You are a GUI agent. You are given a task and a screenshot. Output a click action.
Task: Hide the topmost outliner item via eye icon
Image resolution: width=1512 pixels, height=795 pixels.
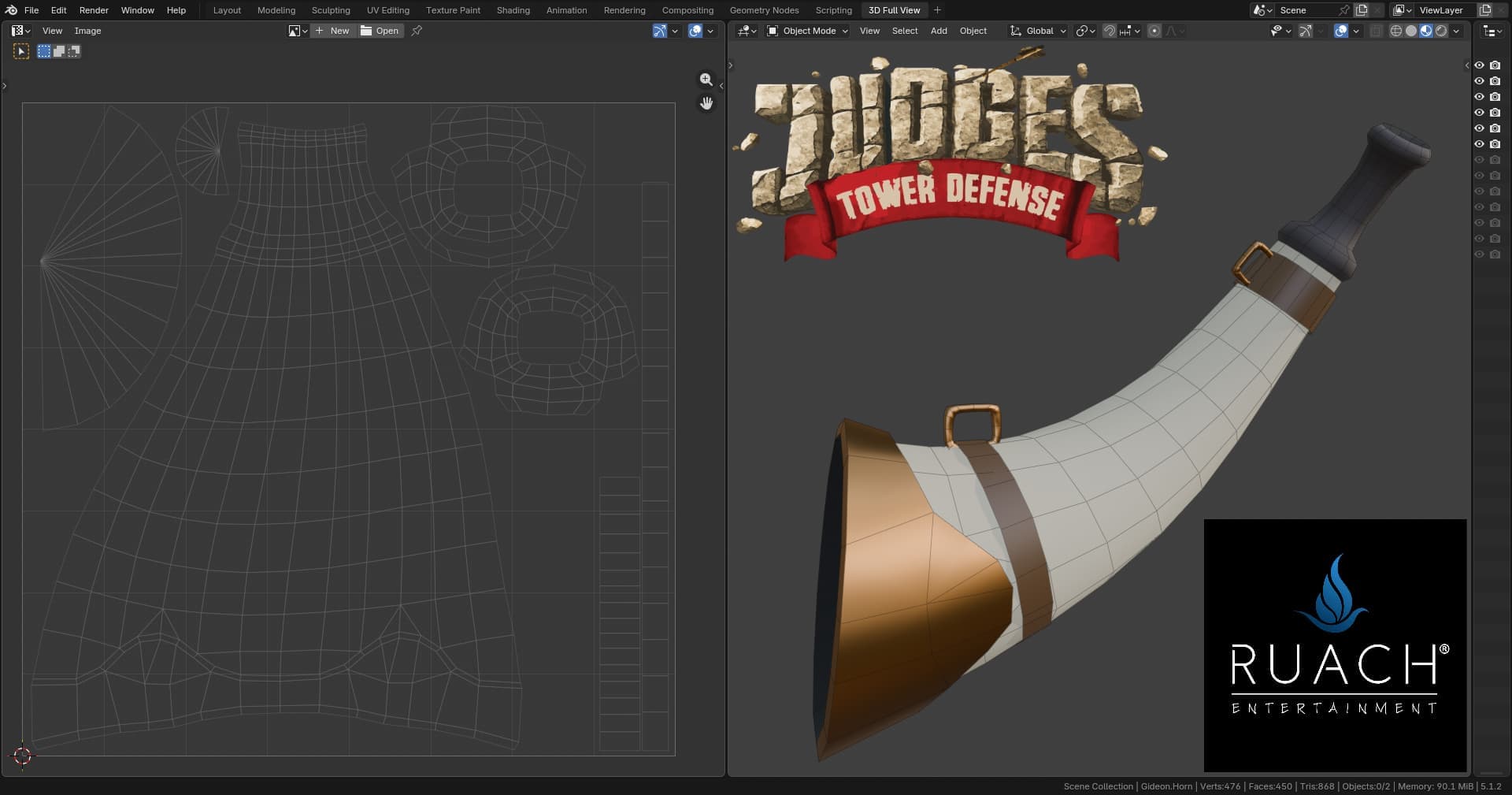click(x=1479, y=65)
